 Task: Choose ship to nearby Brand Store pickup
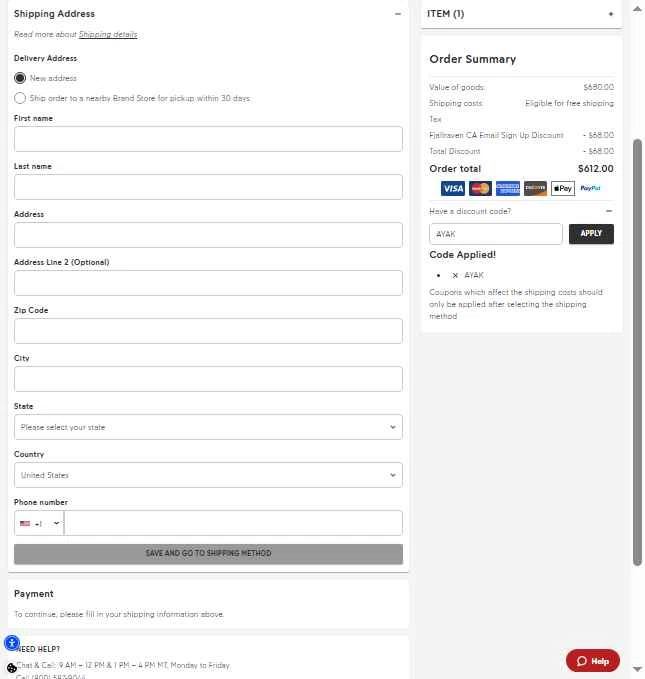[20, 98]
